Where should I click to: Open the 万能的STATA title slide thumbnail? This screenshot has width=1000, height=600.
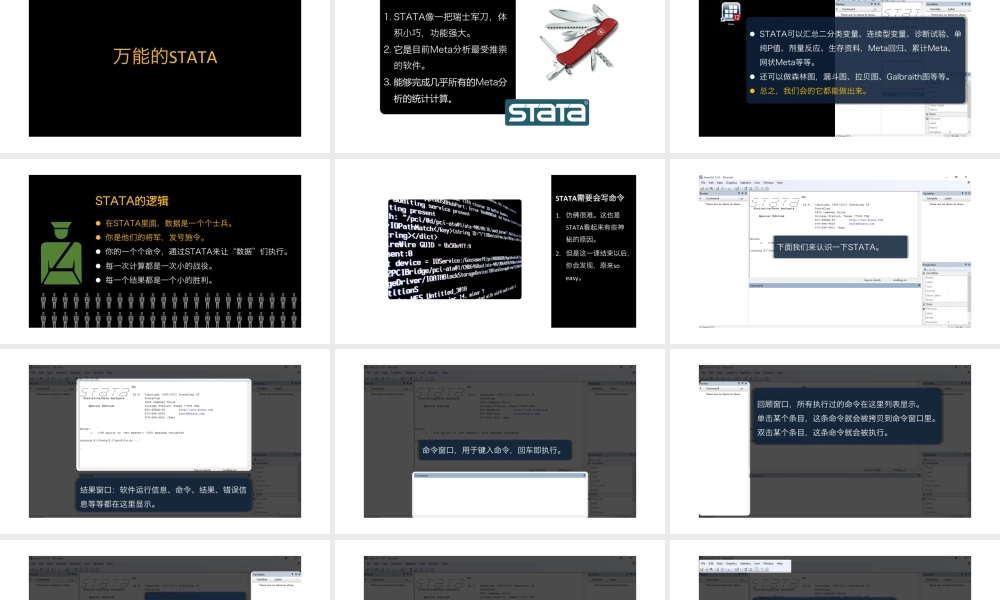coord(165,68)
